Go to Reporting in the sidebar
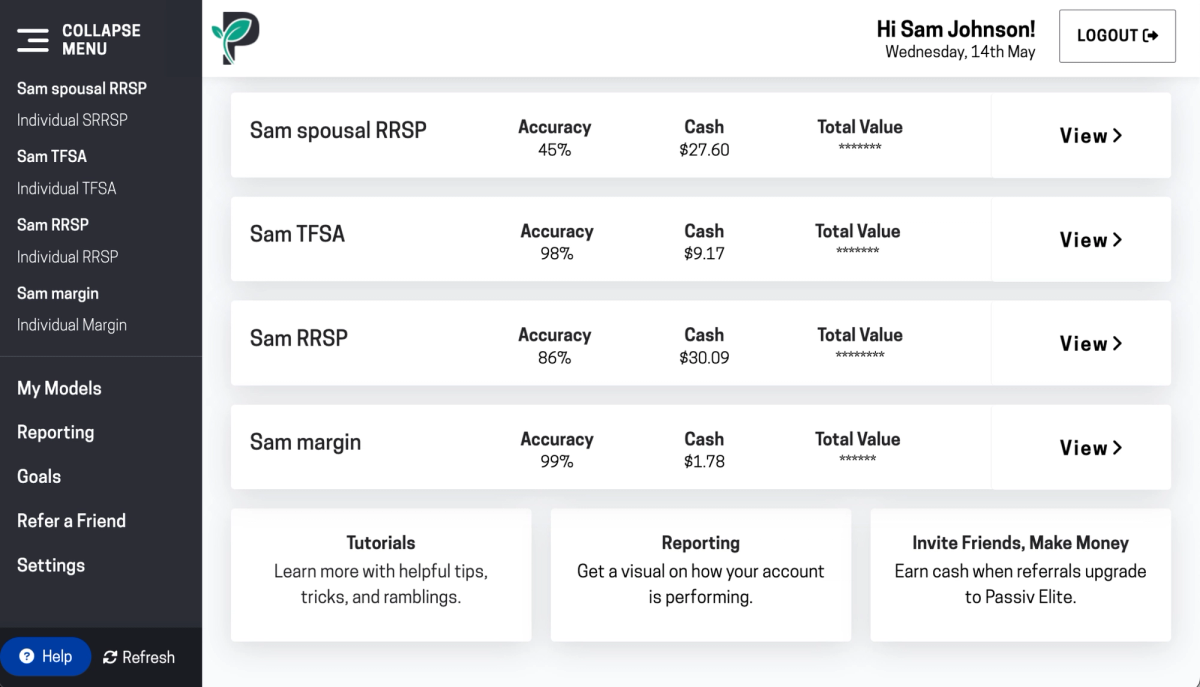Viewport: 1200px width, 687px height. click(x=55, y=432)
